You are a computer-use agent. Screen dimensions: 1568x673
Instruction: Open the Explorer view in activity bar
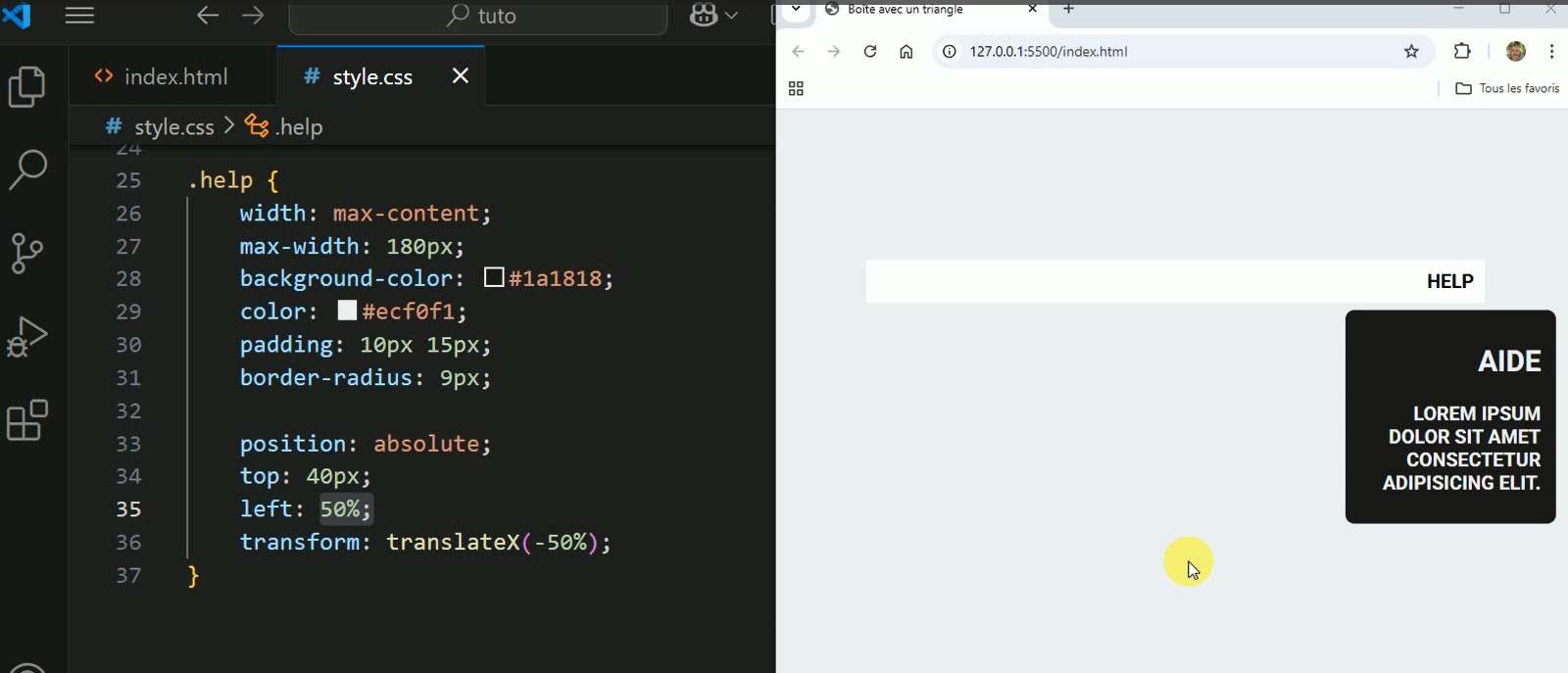[27, 87]
